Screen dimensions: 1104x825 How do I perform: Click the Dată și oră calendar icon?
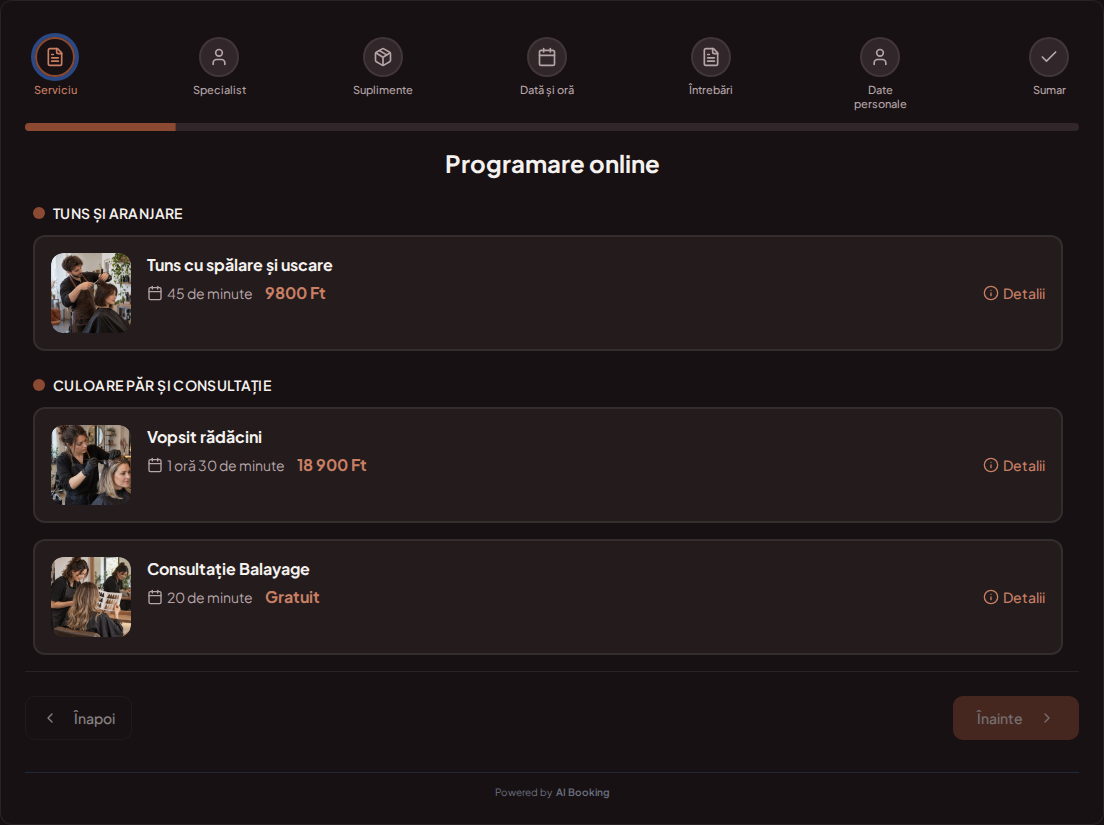pos(547,57)
